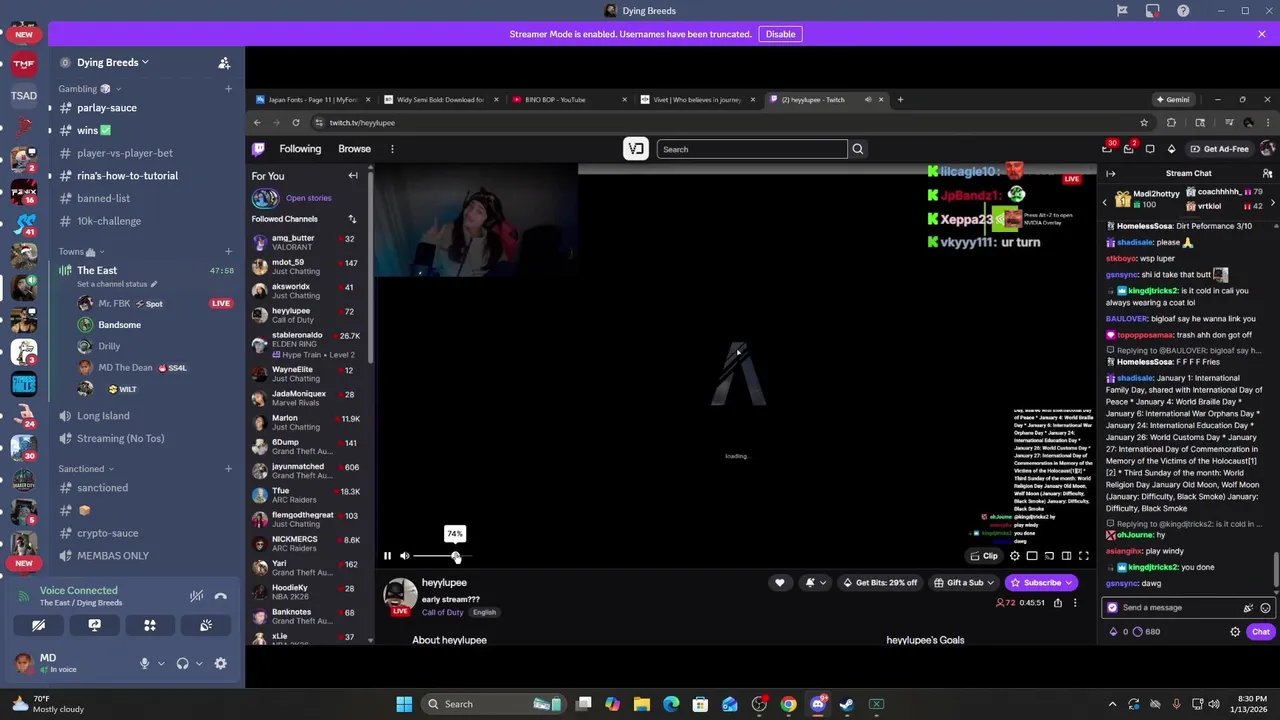Screen dimensions: 1280x720
Task: Open Discord help question mark
Action: point(1184,11)
